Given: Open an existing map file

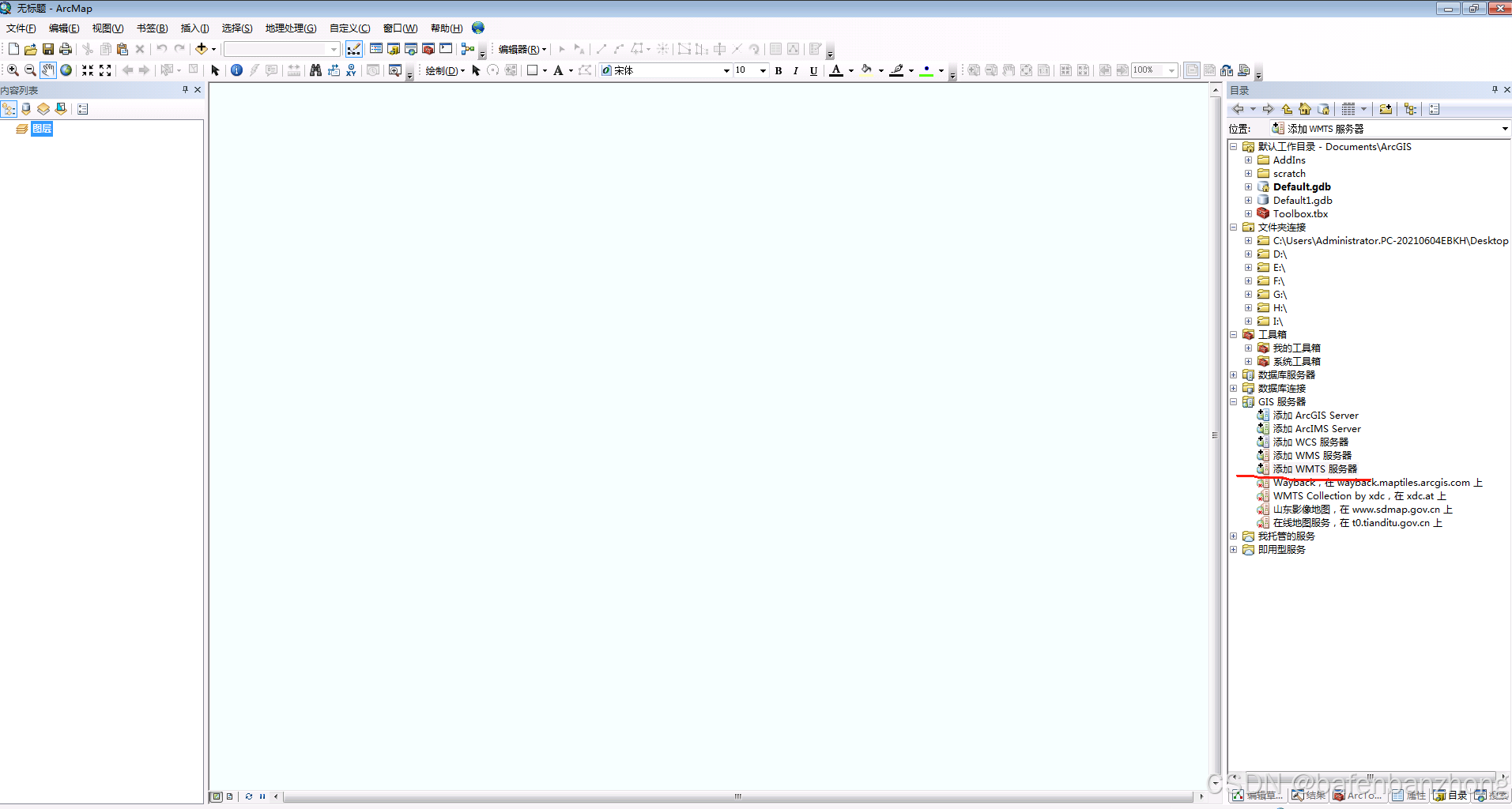Looking at the screenshot, I should coord(31,49).
